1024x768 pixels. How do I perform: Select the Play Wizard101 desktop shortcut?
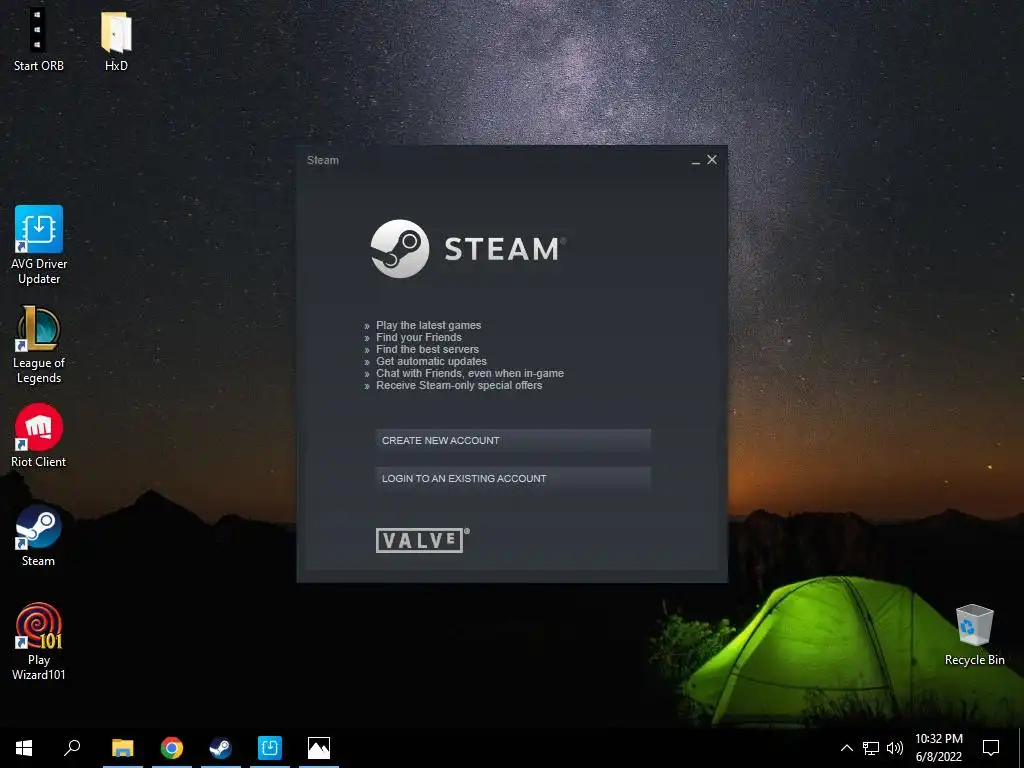pyautogui.click(x=39, y=642)
